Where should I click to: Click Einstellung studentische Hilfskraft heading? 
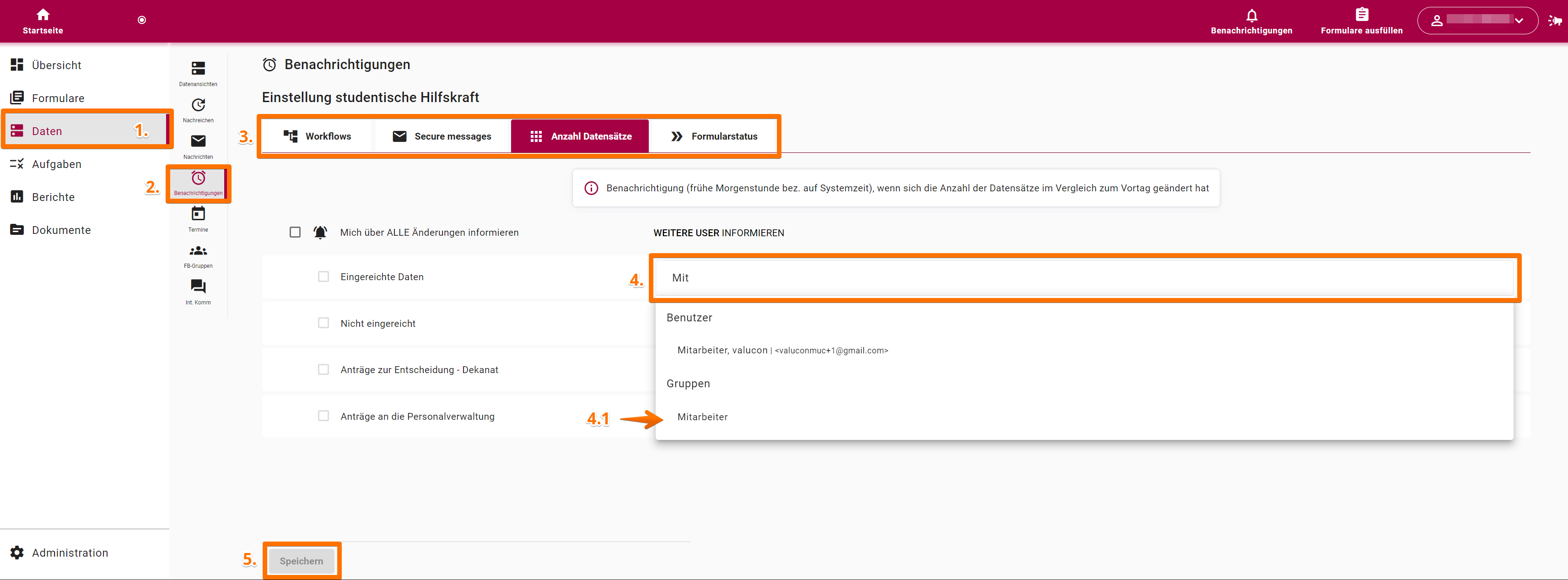click(370, 98)
